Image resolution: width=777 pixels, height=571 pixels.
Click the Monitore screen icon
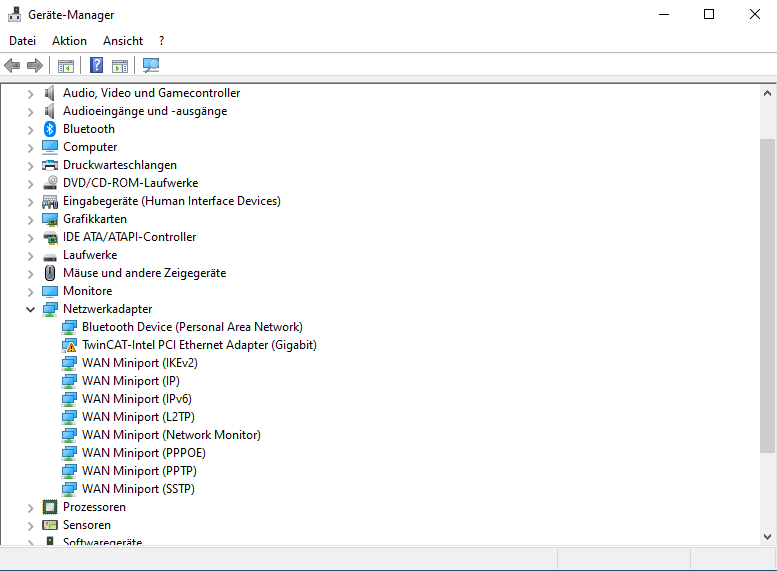50,291
